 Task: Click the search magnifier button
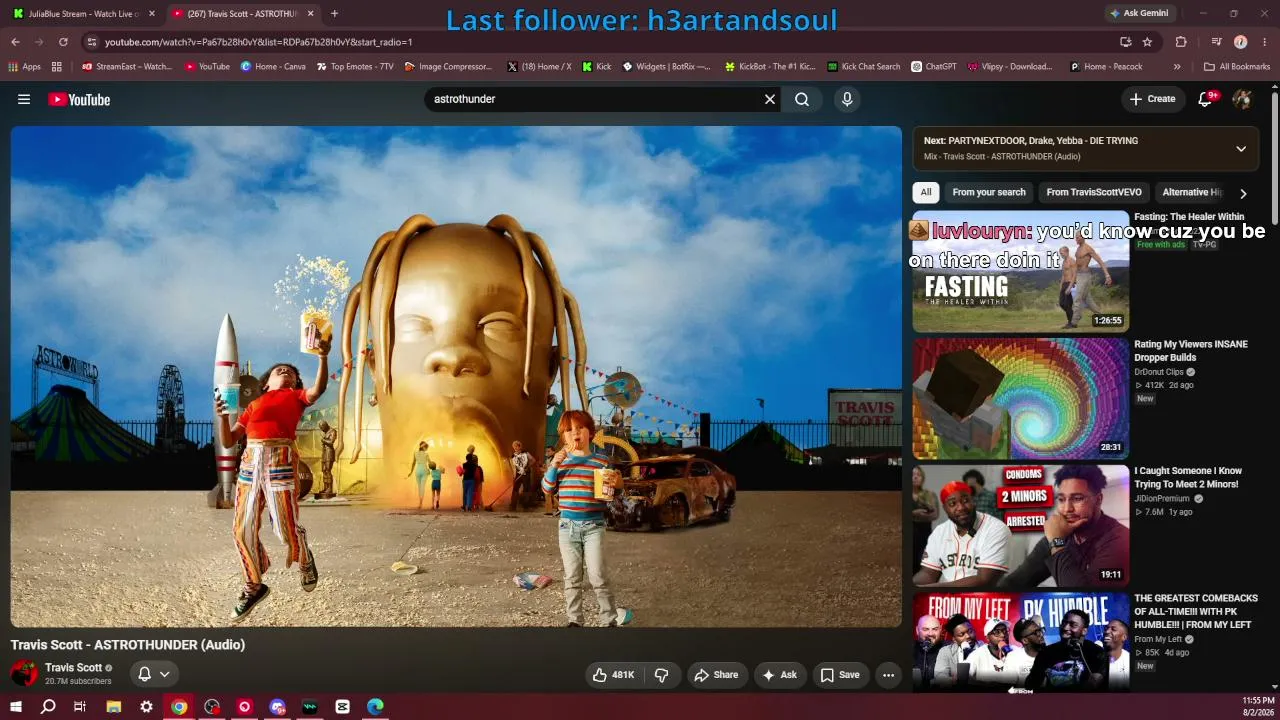click(x=802, y=99)
